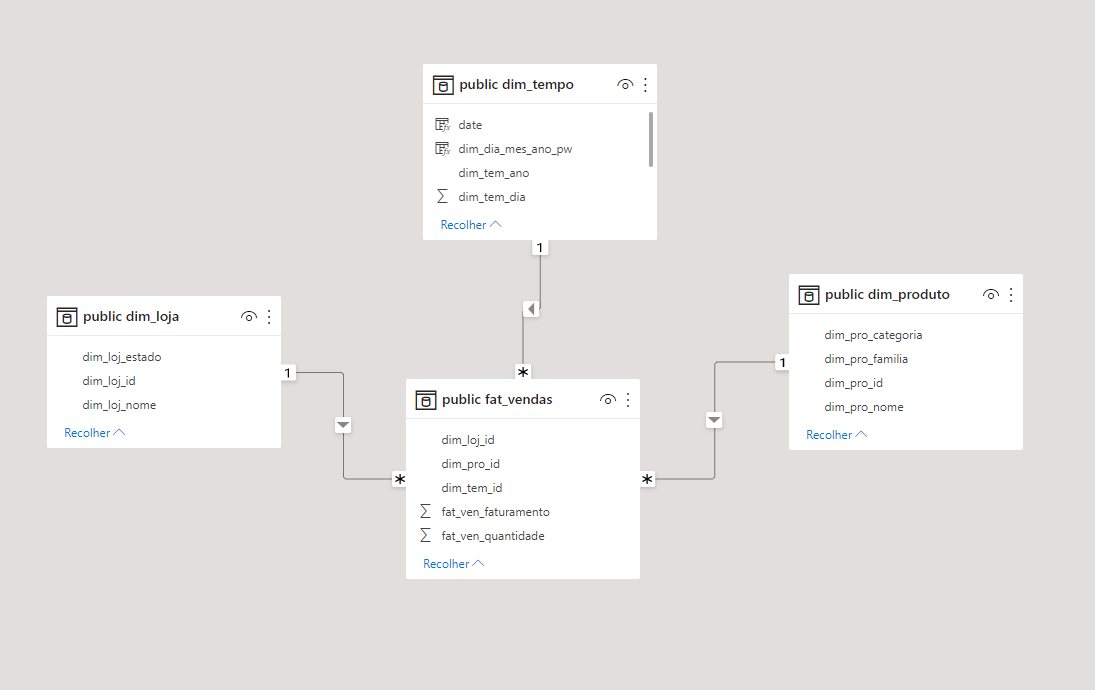Viewport: 1095px width, 690px height.
Task: Click the dim_loja table icon
Action: click(x=66, y=317)
